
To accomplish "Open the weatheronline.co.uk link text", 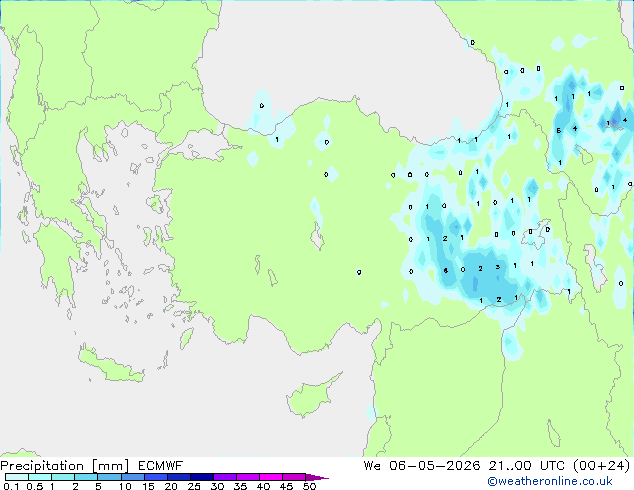I will [x=550, y=481].
